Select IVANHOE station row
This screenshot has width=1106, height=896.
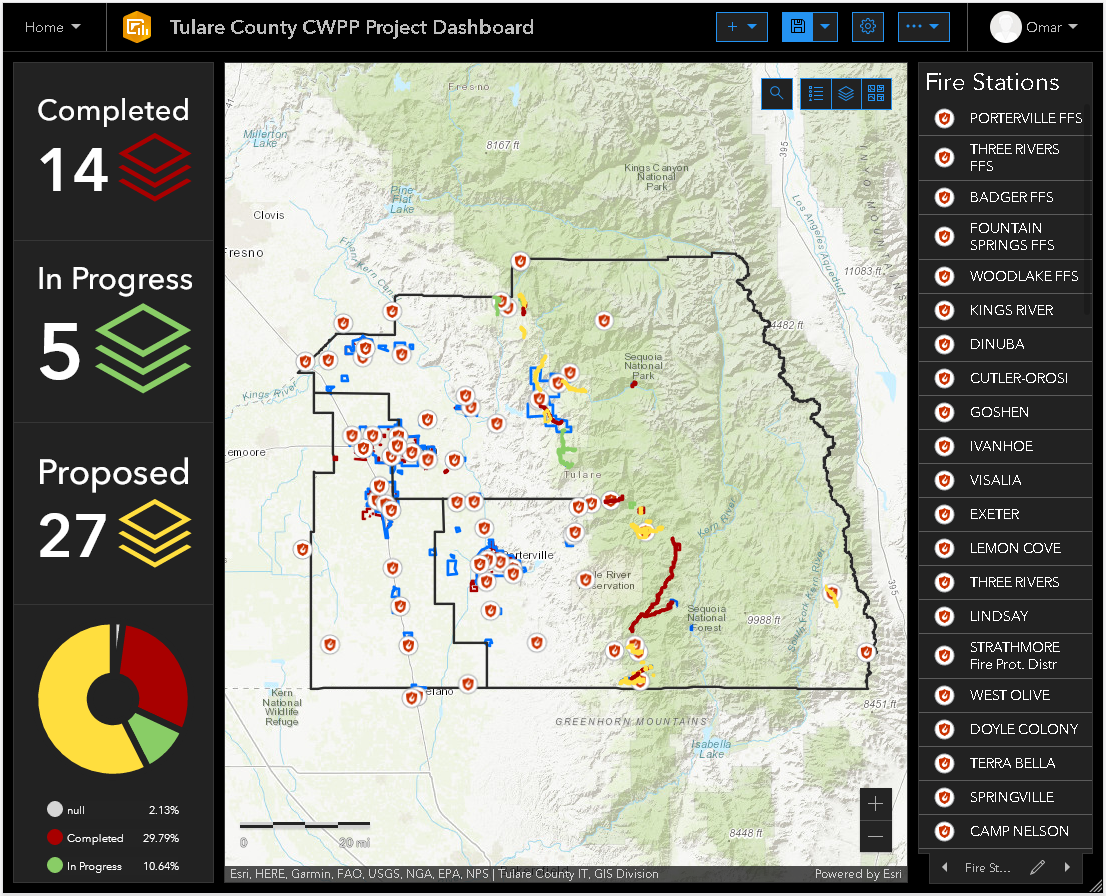[x=1005, y=446]
